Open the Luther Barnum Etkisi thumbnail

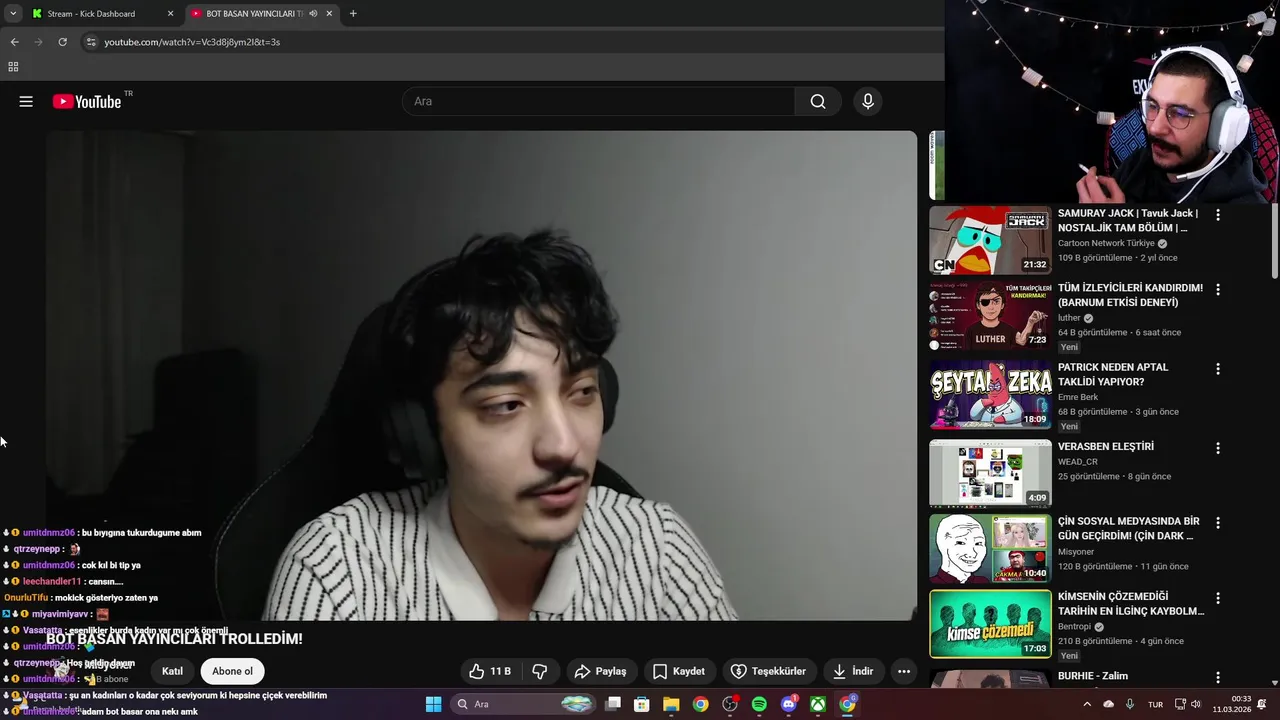pyautogui.click(x=990, y=315)
